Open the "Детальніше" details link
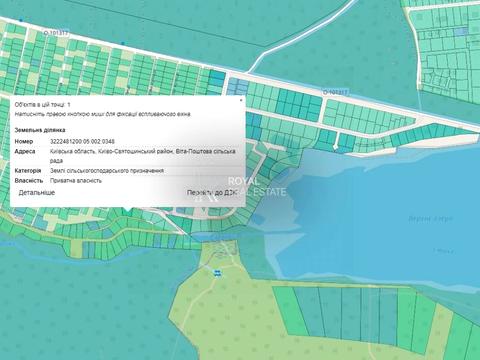Viewport: 480px width, 360px height. click(37, 193)
